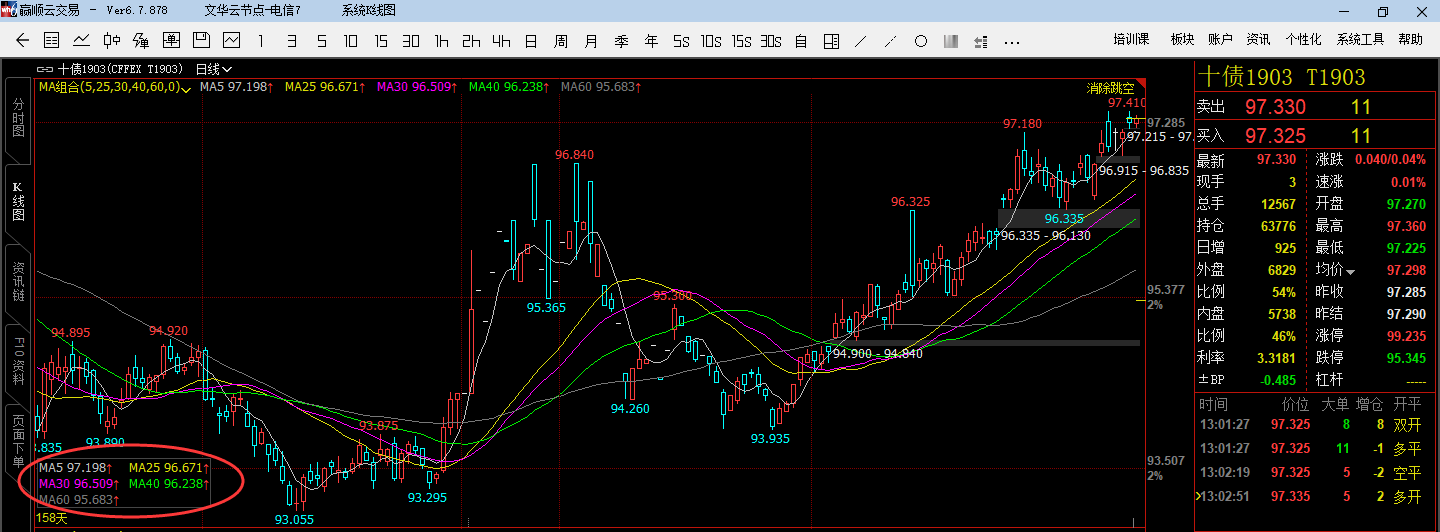The width and height of the screenshot is (1440, 532).
Task: Open the quote list icon
Action: (x=52, y=41)
